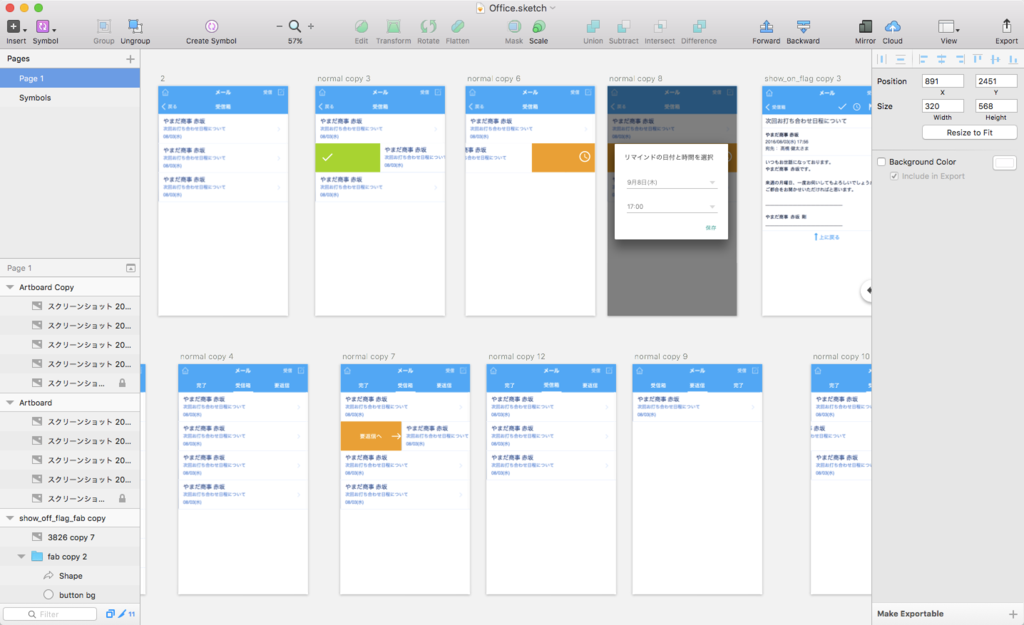
Task: Click the Ungroup toolbar icon
Action: (135, 26)
